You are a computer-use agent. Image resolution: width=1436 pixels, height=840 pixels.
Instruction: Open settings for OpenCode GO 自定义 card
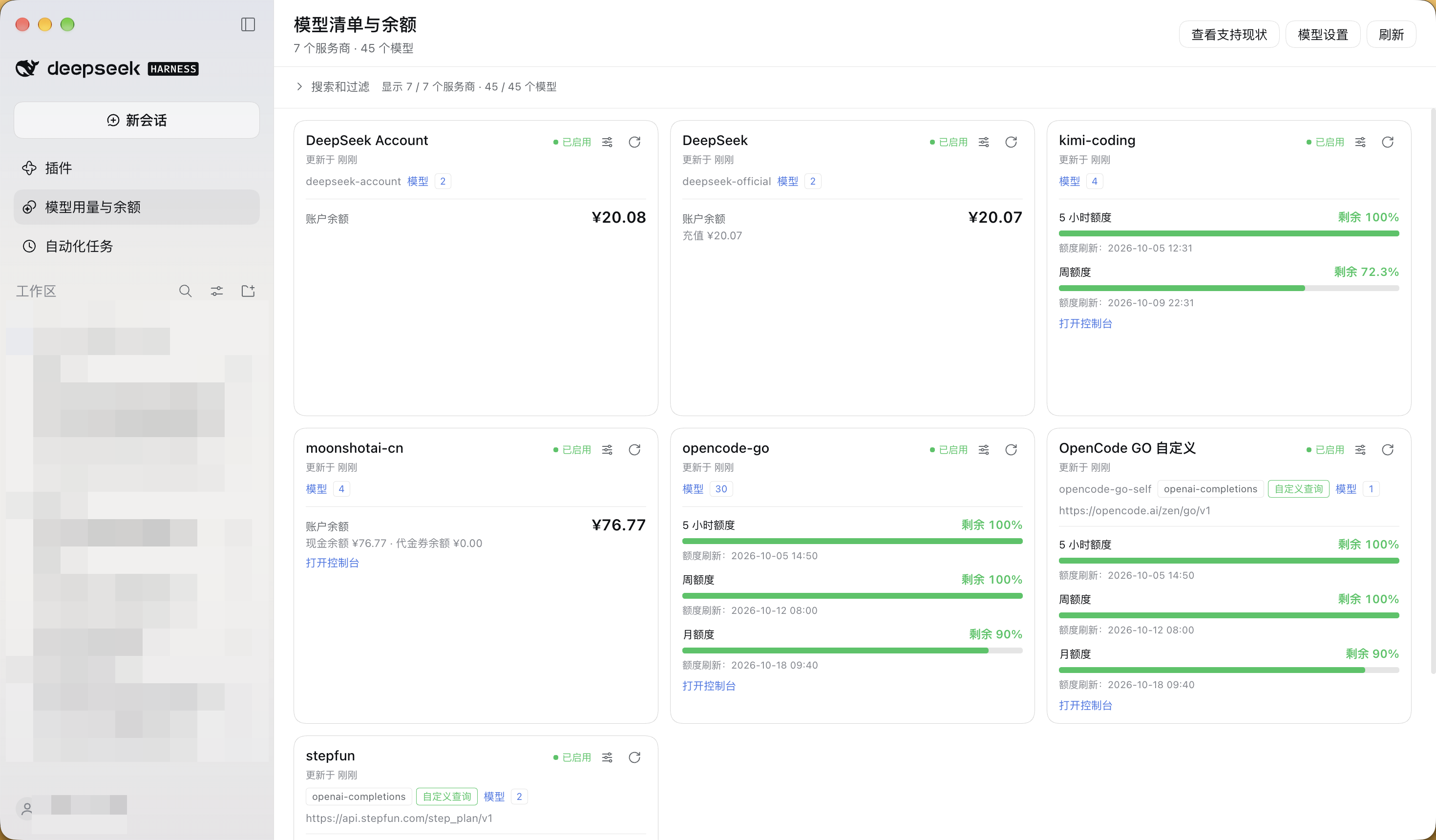(1360, 450)
